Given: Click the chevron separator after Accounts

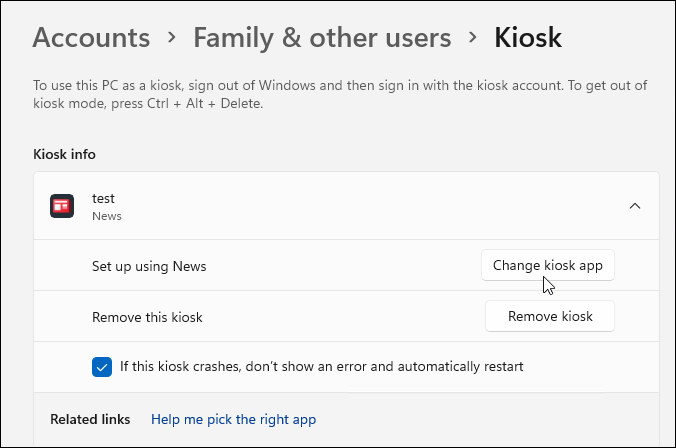Looking at the screenshot, I should coord(172,40).
